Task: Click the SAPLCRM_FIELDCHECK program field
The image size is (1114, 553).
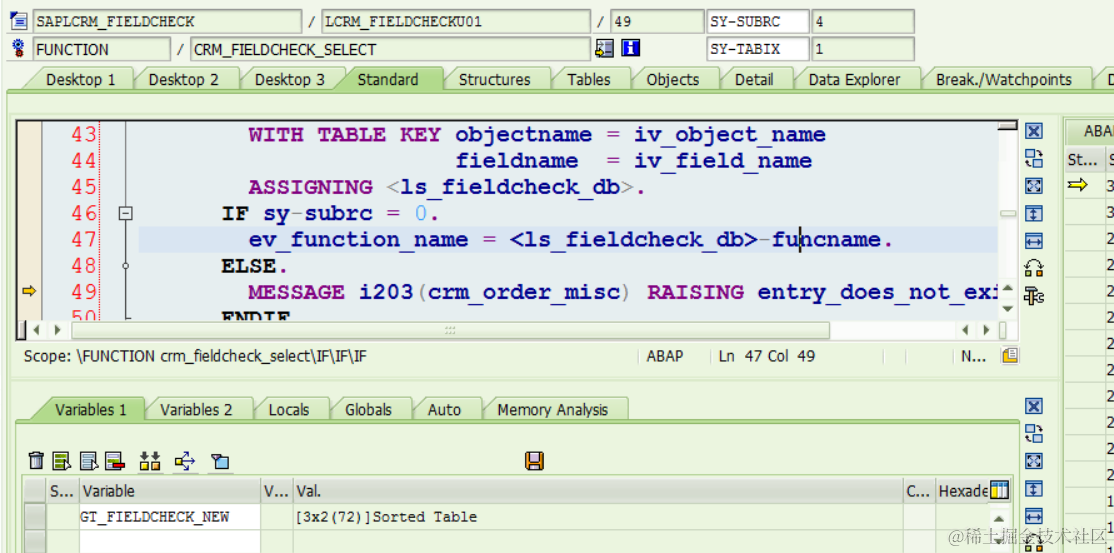Action: [x=167, y=21]
